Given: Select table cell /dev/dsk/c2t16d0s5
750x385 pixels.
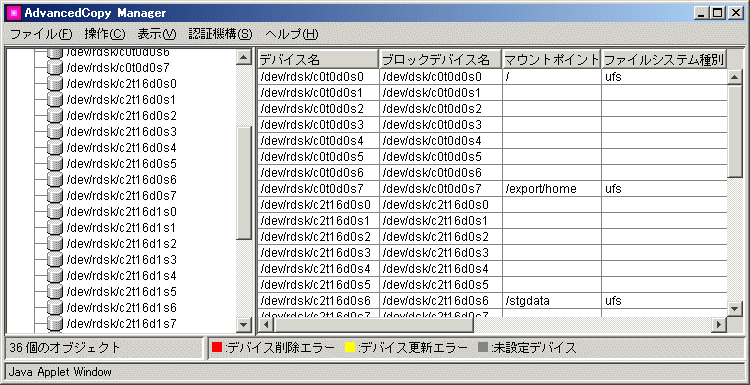Looking at the screenshot, I should 441,285.
